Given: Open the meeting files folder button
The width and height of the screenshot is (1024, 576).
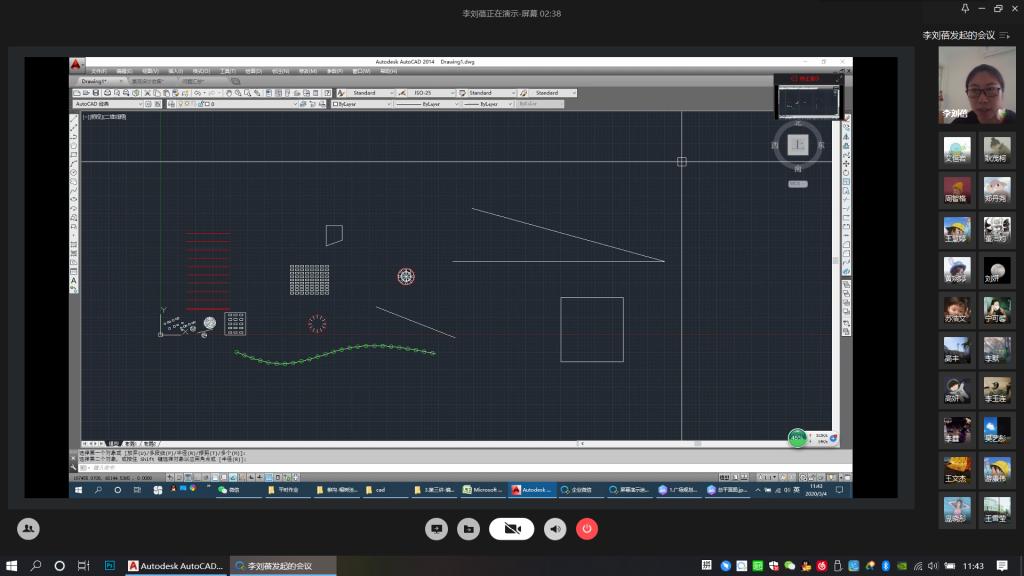Looking at the screenshot, I should [x=468, y=528].
